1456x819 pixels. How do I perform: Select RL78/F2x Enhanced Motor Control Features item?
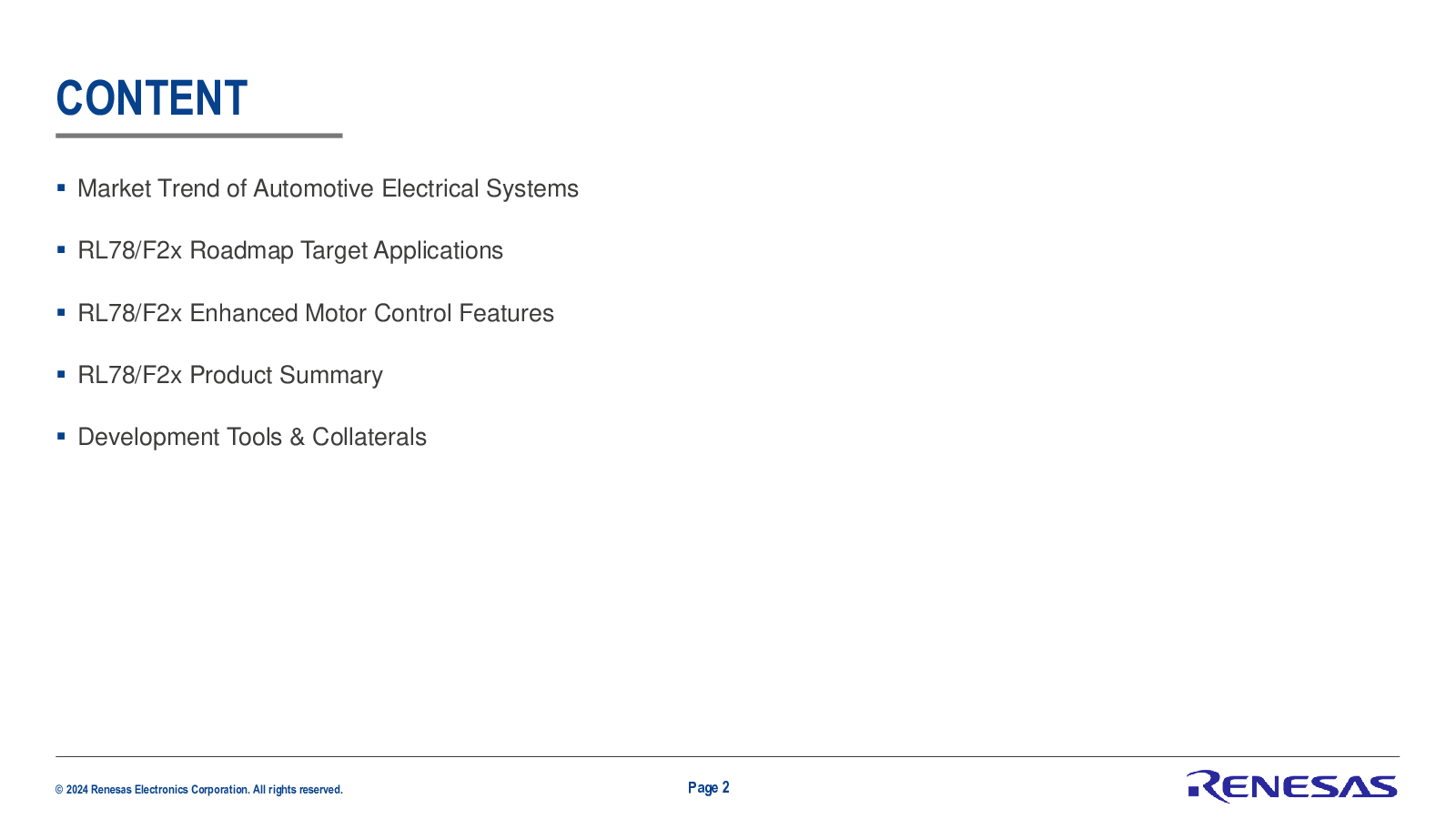(x=316, y=313)
